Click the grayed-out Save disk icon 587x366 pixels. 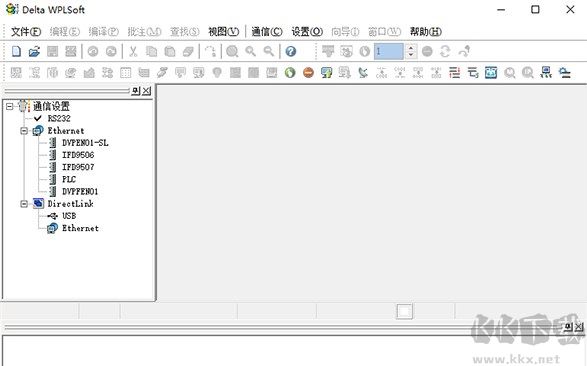[52, 51]
